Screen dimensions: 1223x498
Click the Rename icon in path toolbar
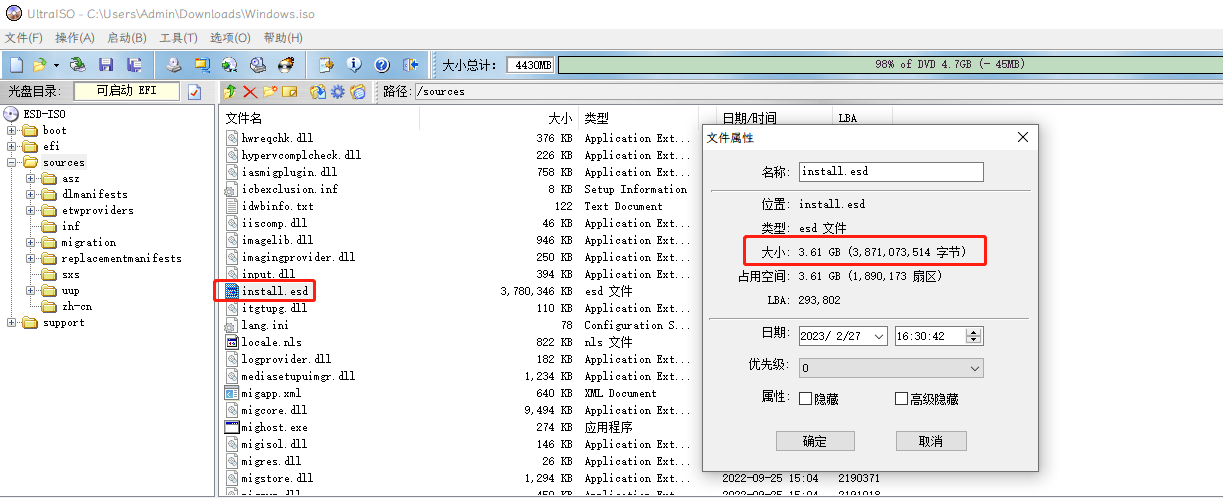[290, 91]
